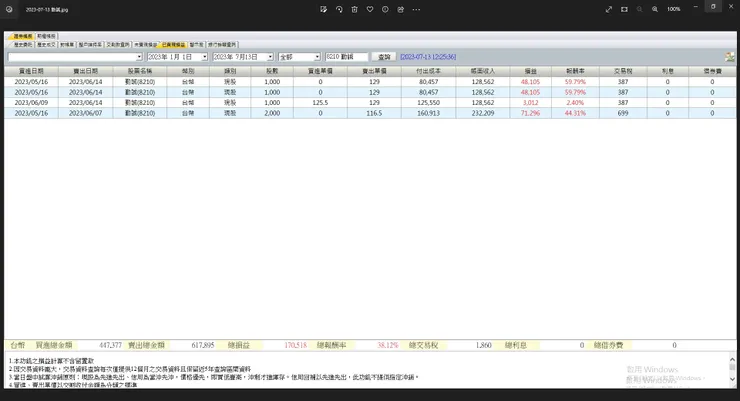Click profit cell 3,012
This screenshot has height=401, width=740.
click(530, 102)
